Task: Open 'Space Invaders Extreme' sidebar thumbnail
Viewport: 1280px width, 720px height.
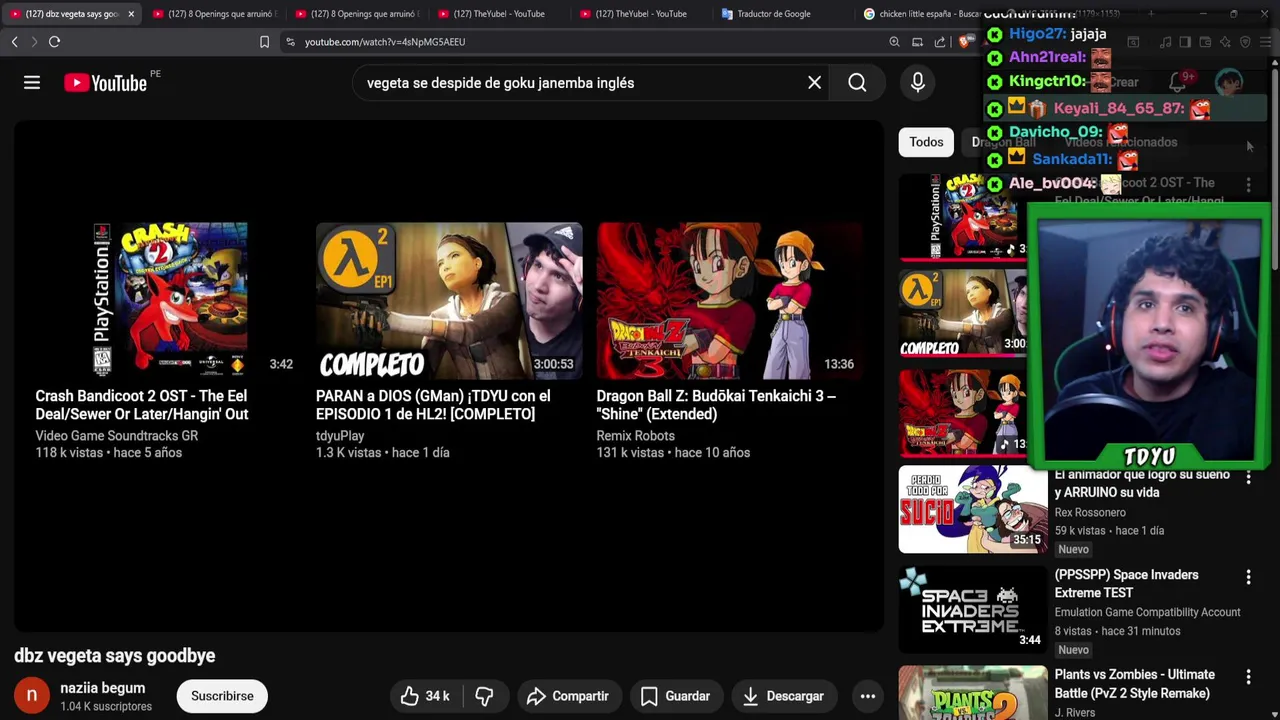Action: pyautogui.click(x=973, y=609)
